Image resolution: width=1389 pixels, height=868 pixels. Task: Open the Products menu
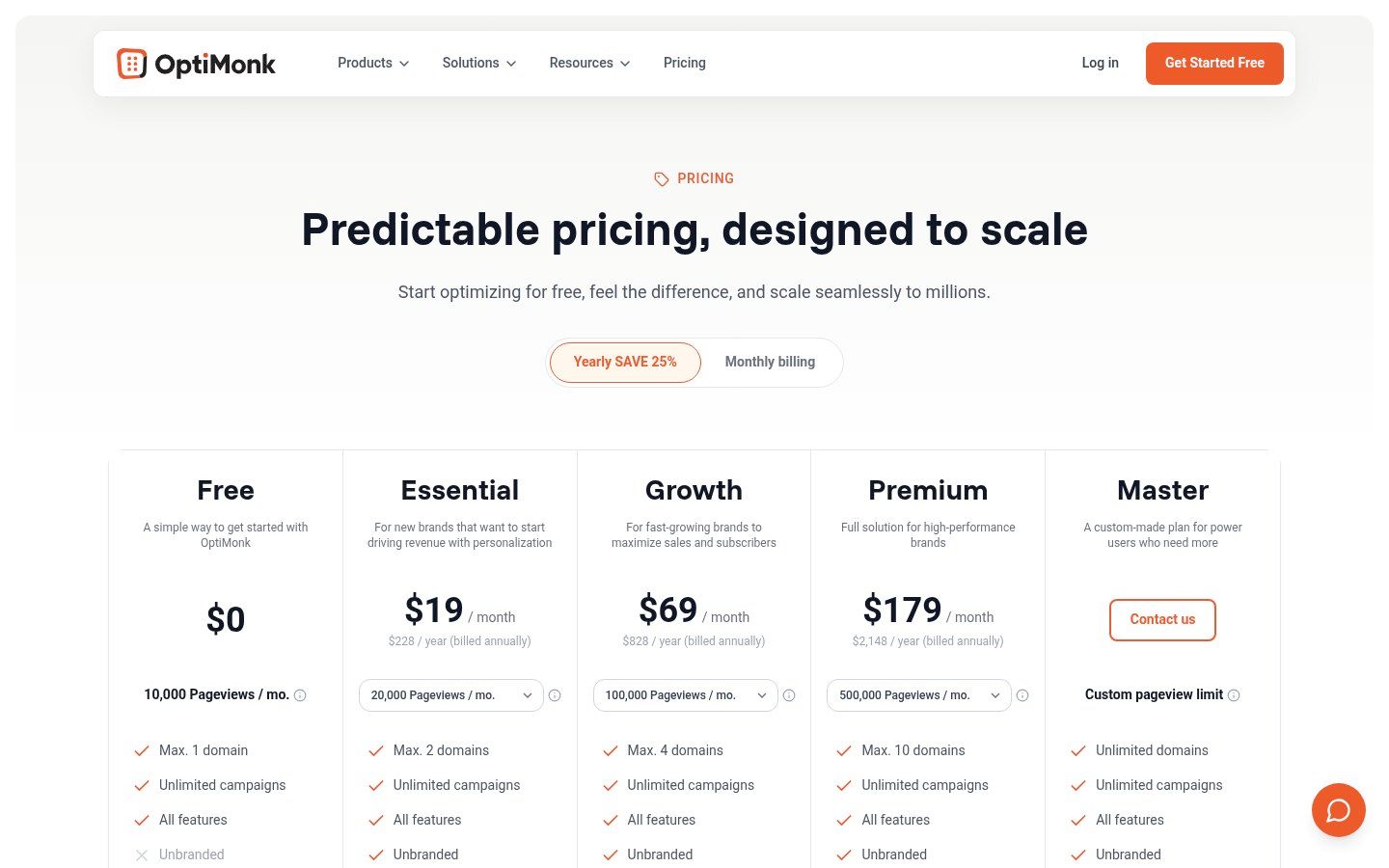(372, 63)
